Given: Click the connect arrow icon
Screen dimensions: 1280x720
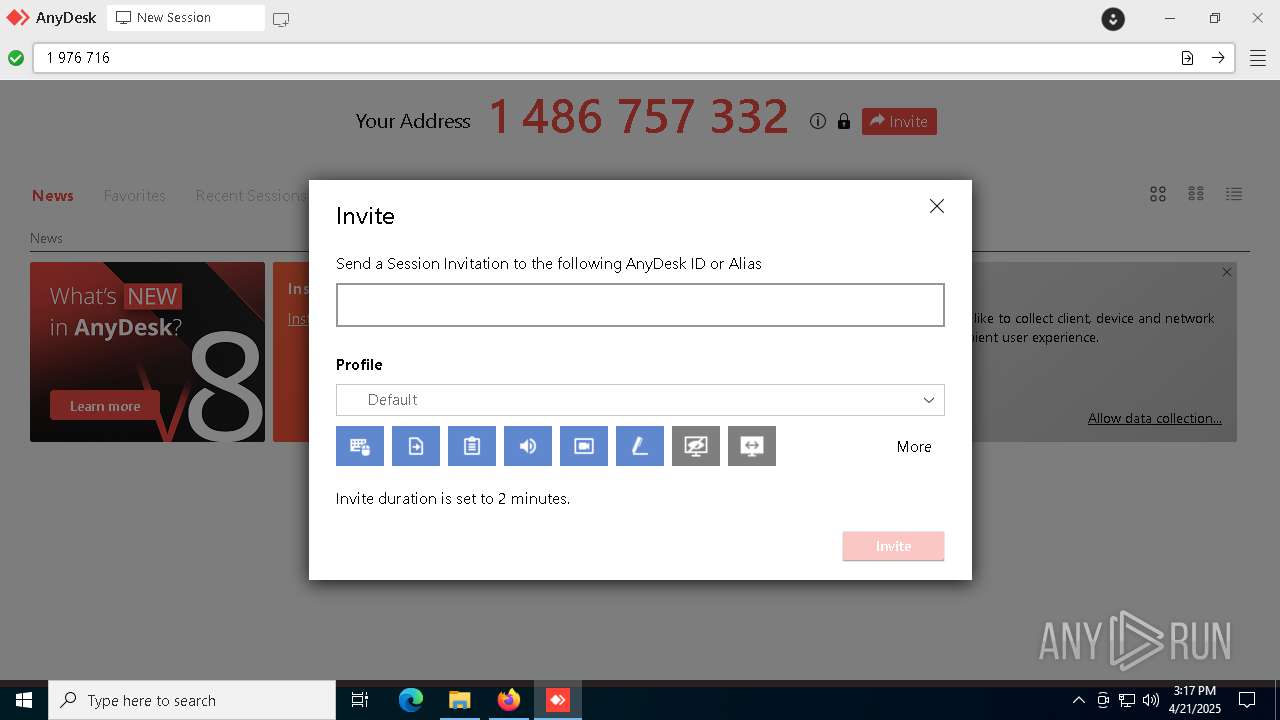Looking at the screenshot, I should [1218, 58].
